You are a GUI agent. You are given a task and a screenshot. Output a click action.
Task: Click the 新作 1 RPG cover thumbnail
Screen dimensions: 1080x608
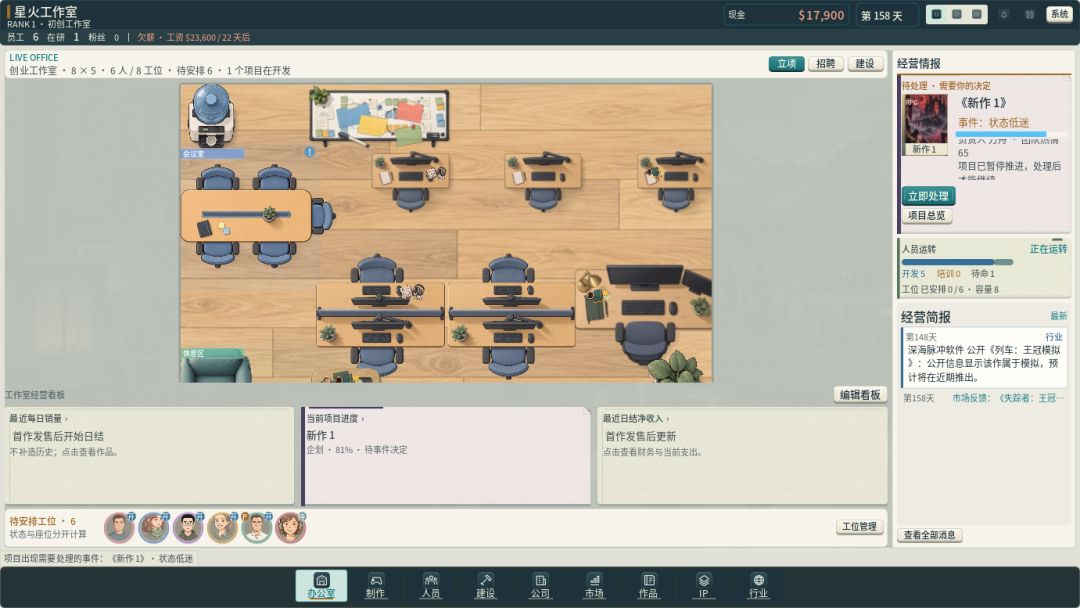click(x=926, y=125)
